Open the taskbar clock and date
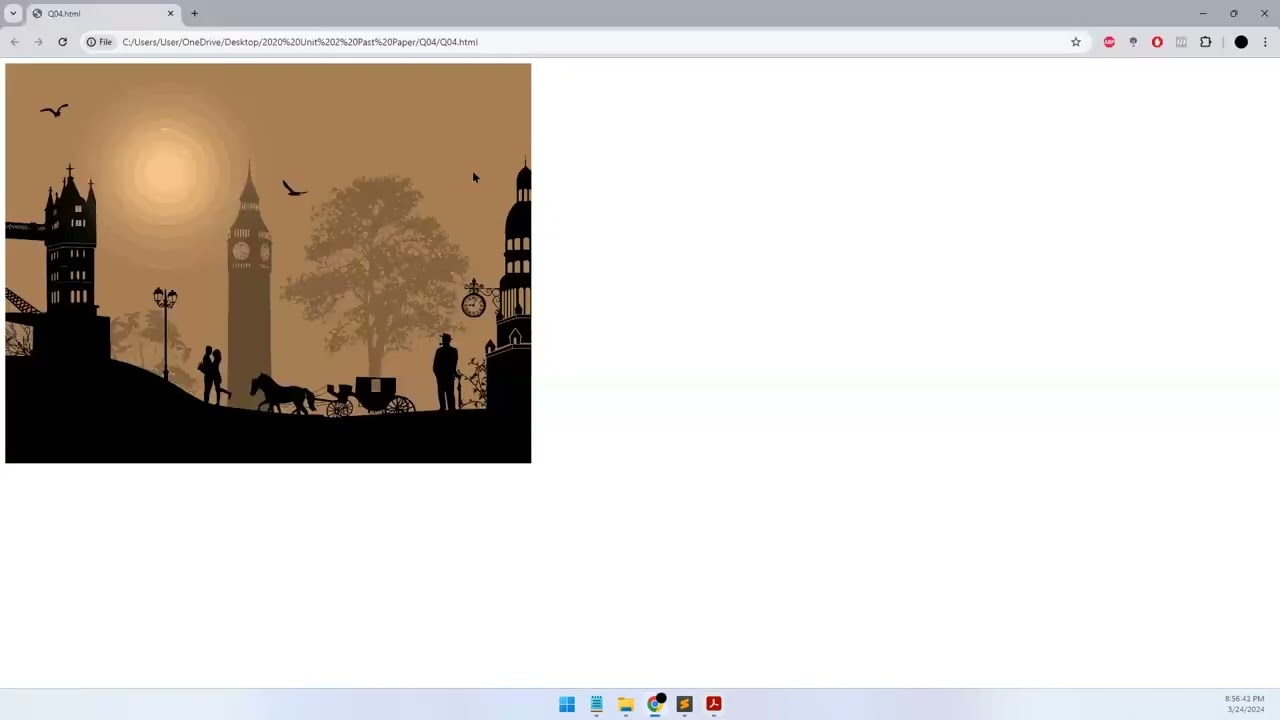This screenshot has width=1280, height=720. 1245,704
